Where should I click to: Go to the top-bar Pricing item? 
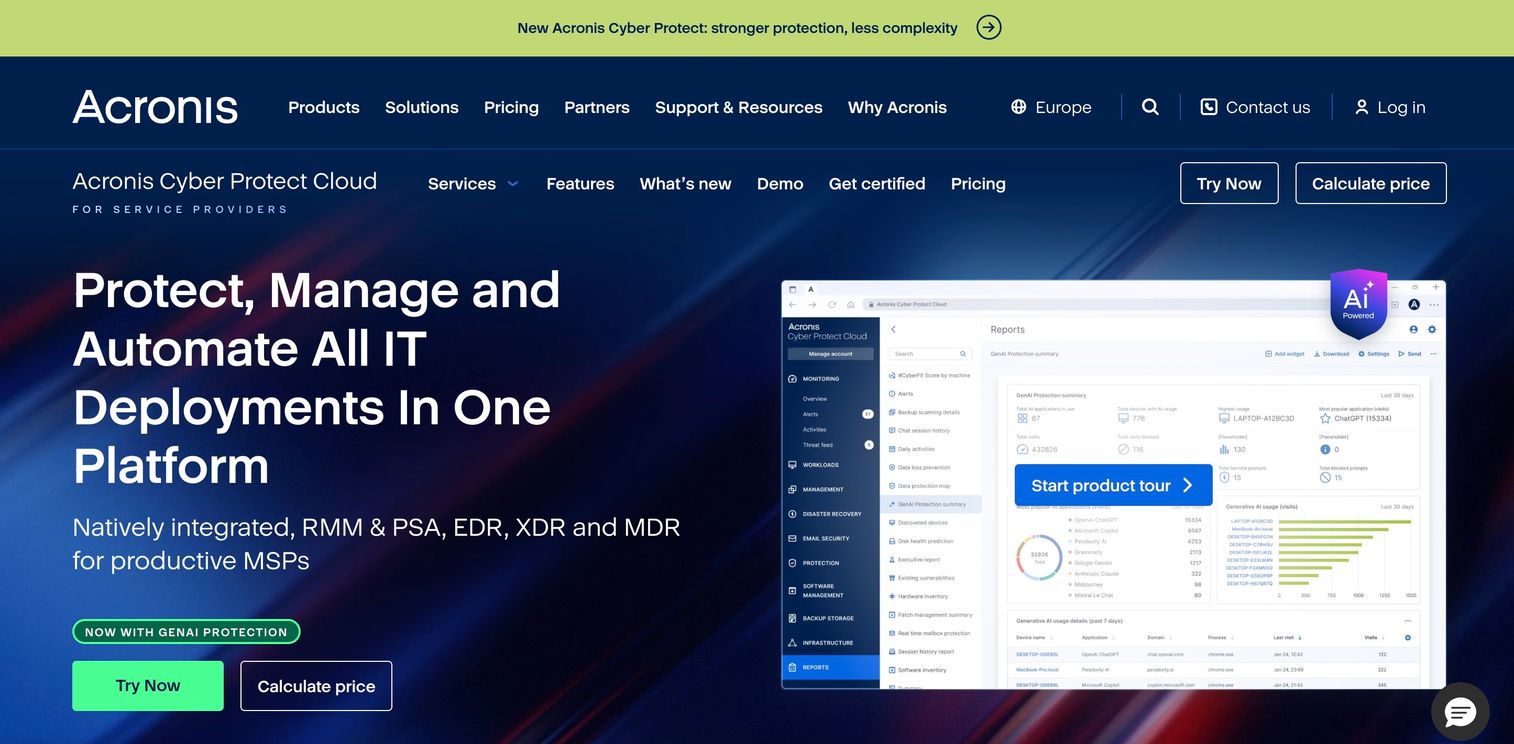click(511, 107)
